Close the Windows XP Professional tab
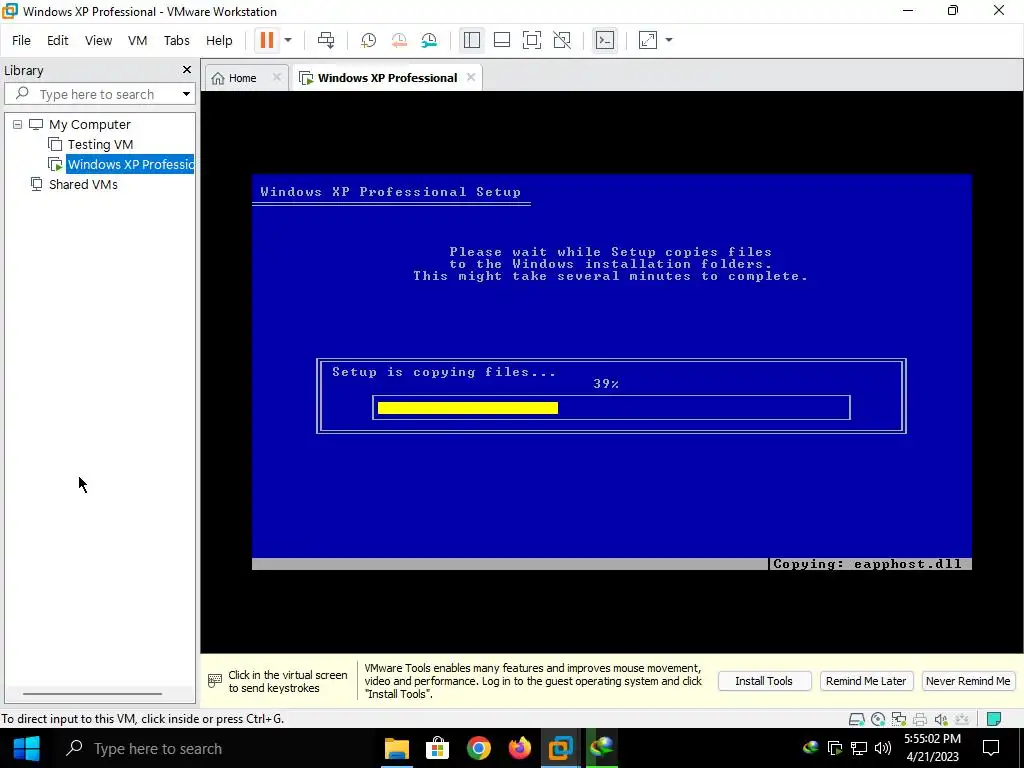The height and width of the screenshot is (768, 1024). tap(470, 77)
